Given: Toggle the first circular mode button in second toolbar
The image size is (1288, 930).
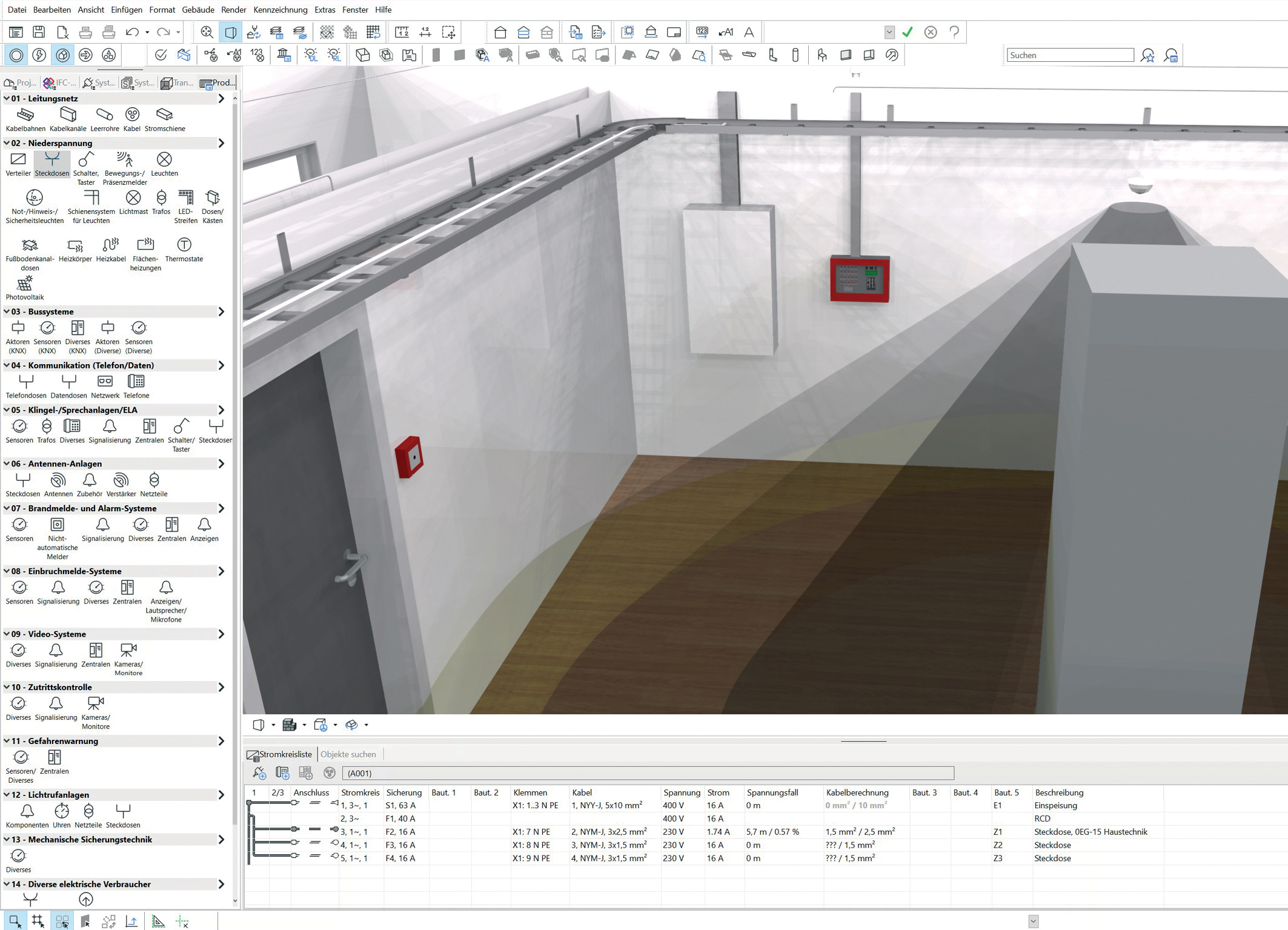Looking at the screenshot, I should point(16,55).
